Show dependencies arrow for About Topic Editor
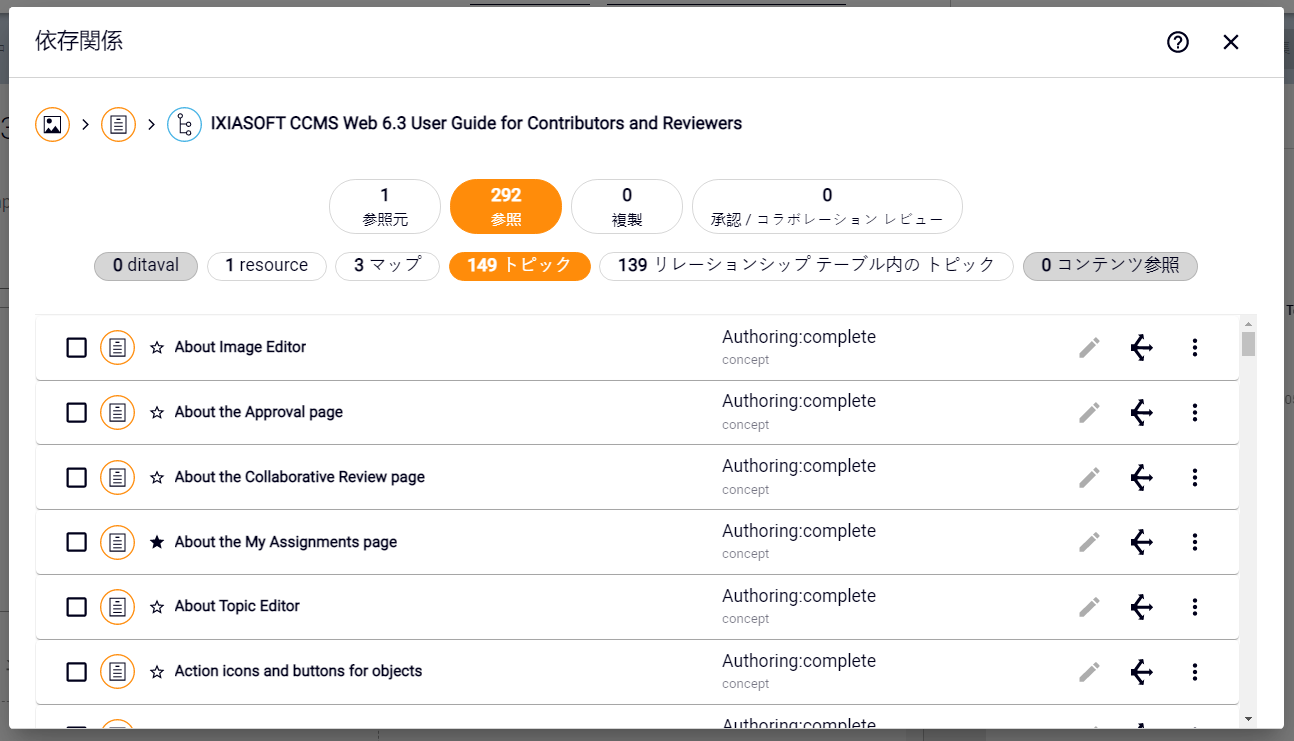1294x741 pixels. pyautogui.click(x=1141, y=607)
